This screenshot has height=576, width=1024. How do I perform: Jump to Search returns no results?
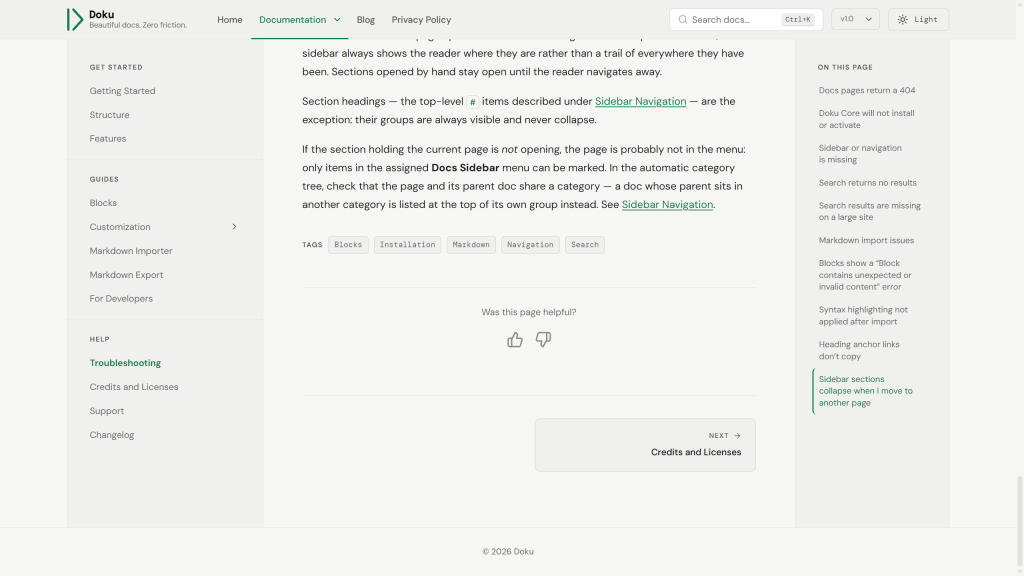pyautogui.click(x=867, y=183)
